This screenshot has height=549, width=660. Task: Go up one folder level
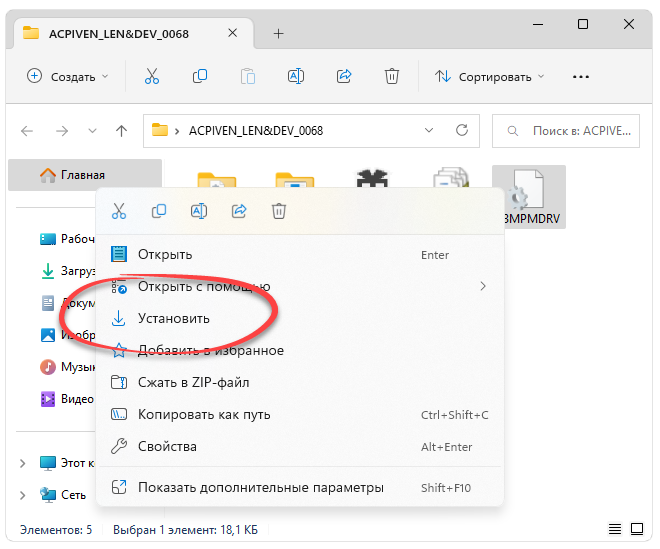coord(121,131)
